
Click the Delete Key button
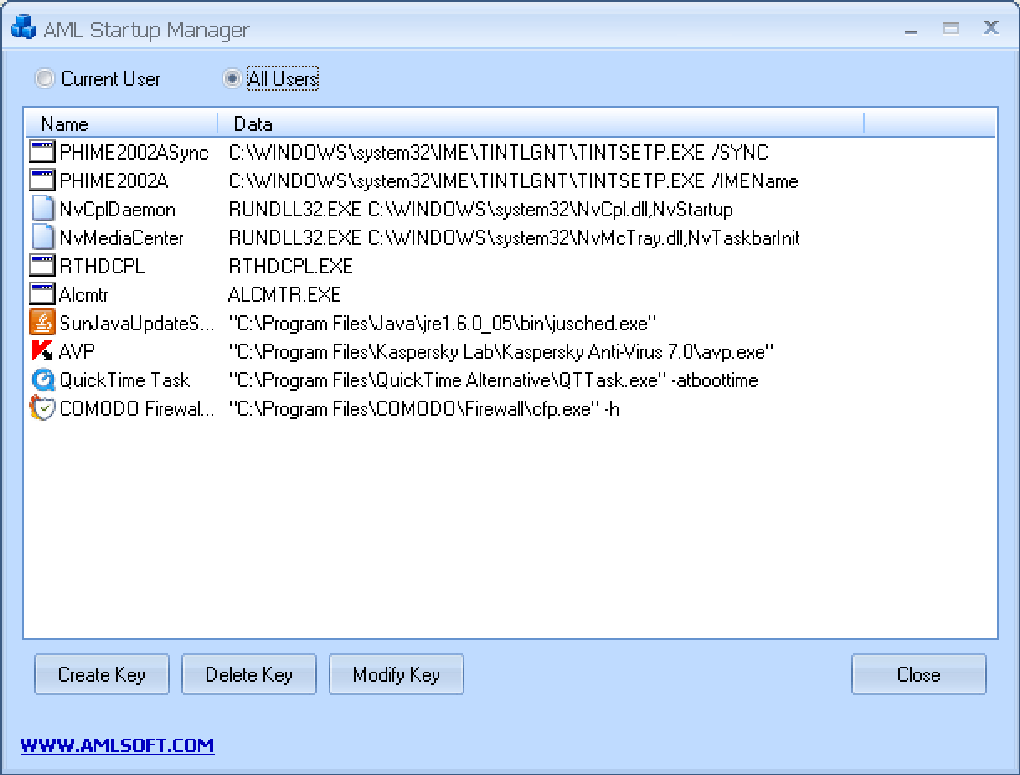(x=248, y=674)
